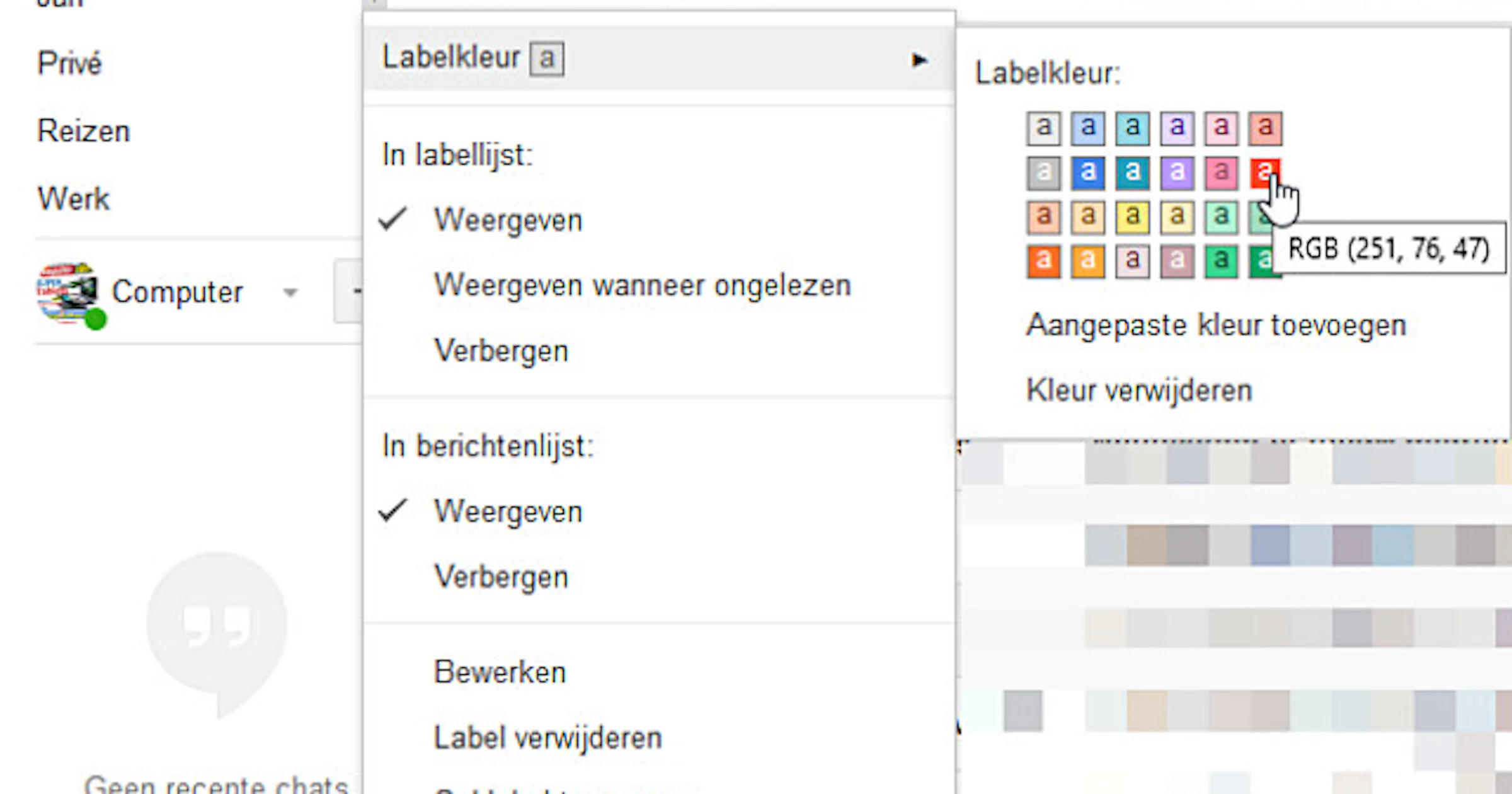Pick the gray swatch with white letter

coord(1044,173)
